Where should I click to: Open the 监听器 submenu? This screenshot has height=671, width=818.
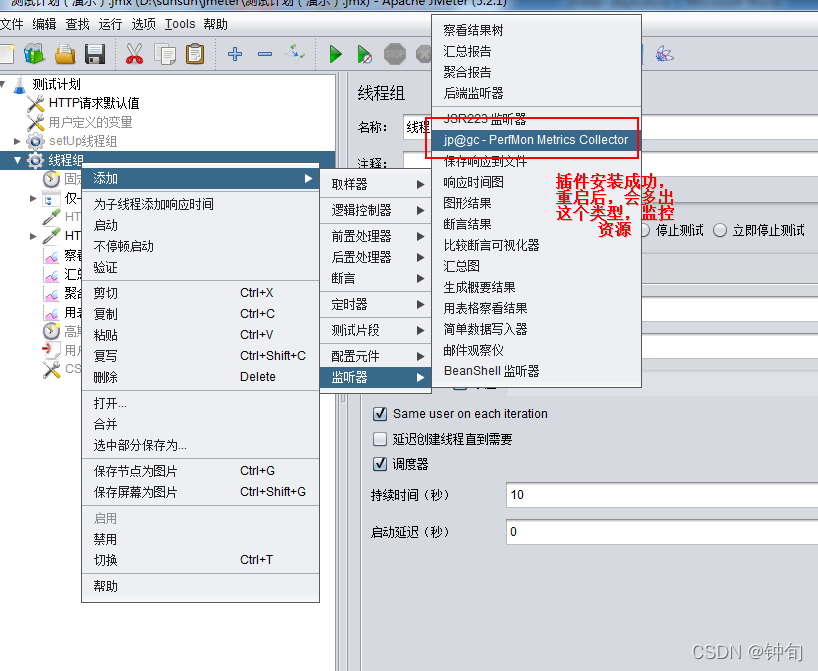(x=376, y=377)
